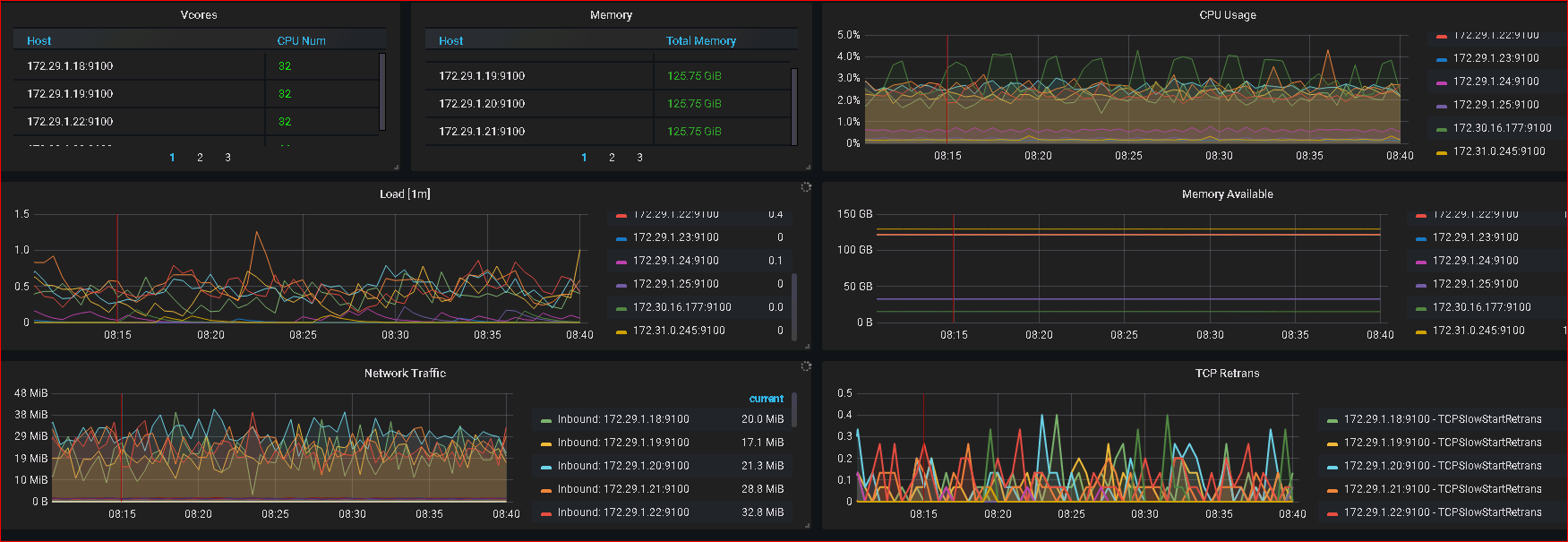Sort Vcores table by CPU Num column

[x=301, y=41]
